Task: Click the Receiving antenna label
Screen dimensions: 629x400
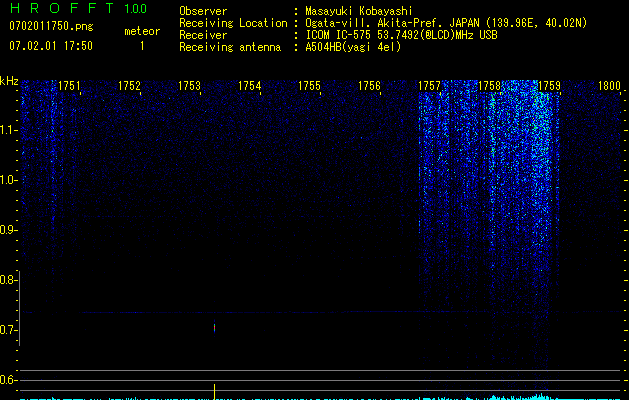Action: point(230,47)
